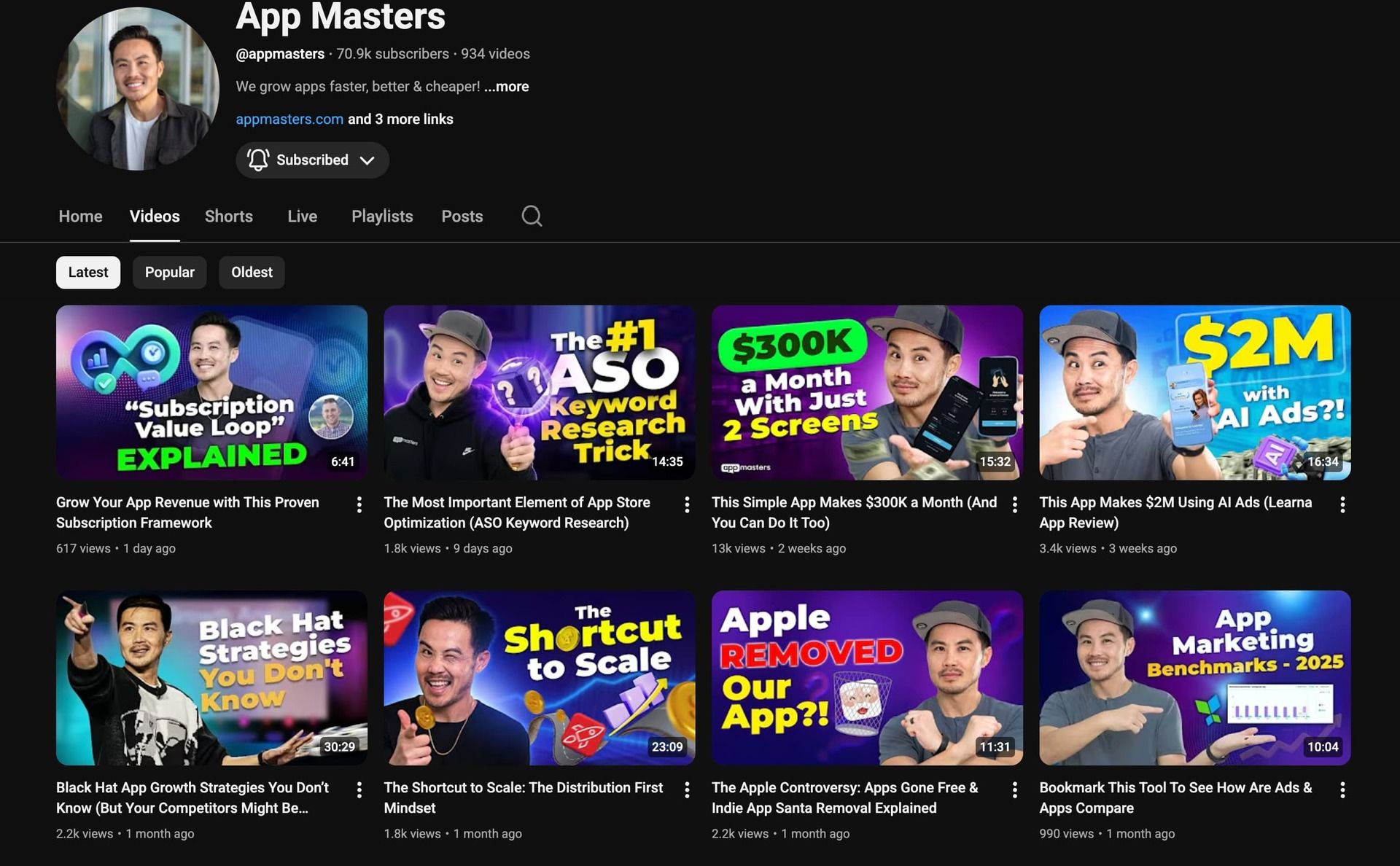Switch to the Shorts tab
This screenshot has width=1400, height=866.
228,216
